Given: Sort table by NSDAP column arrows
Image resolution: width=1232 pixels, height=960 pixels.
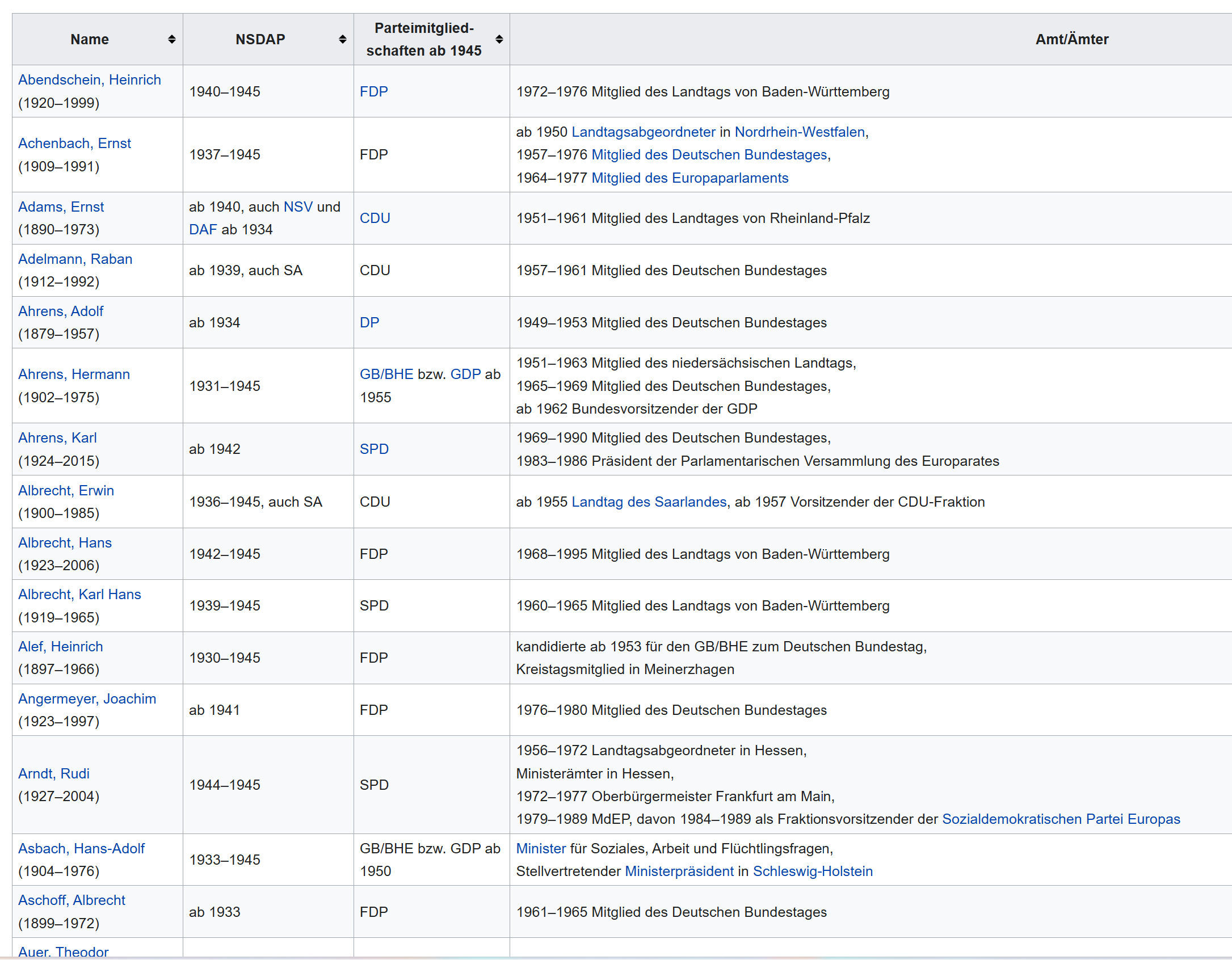Looking at the screenshot, I should point(342,39).
